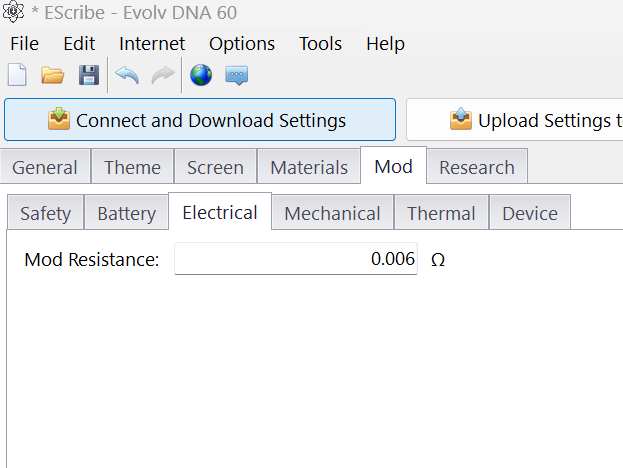
Task: Click the globe internet icon
Action: pos(200,75)
